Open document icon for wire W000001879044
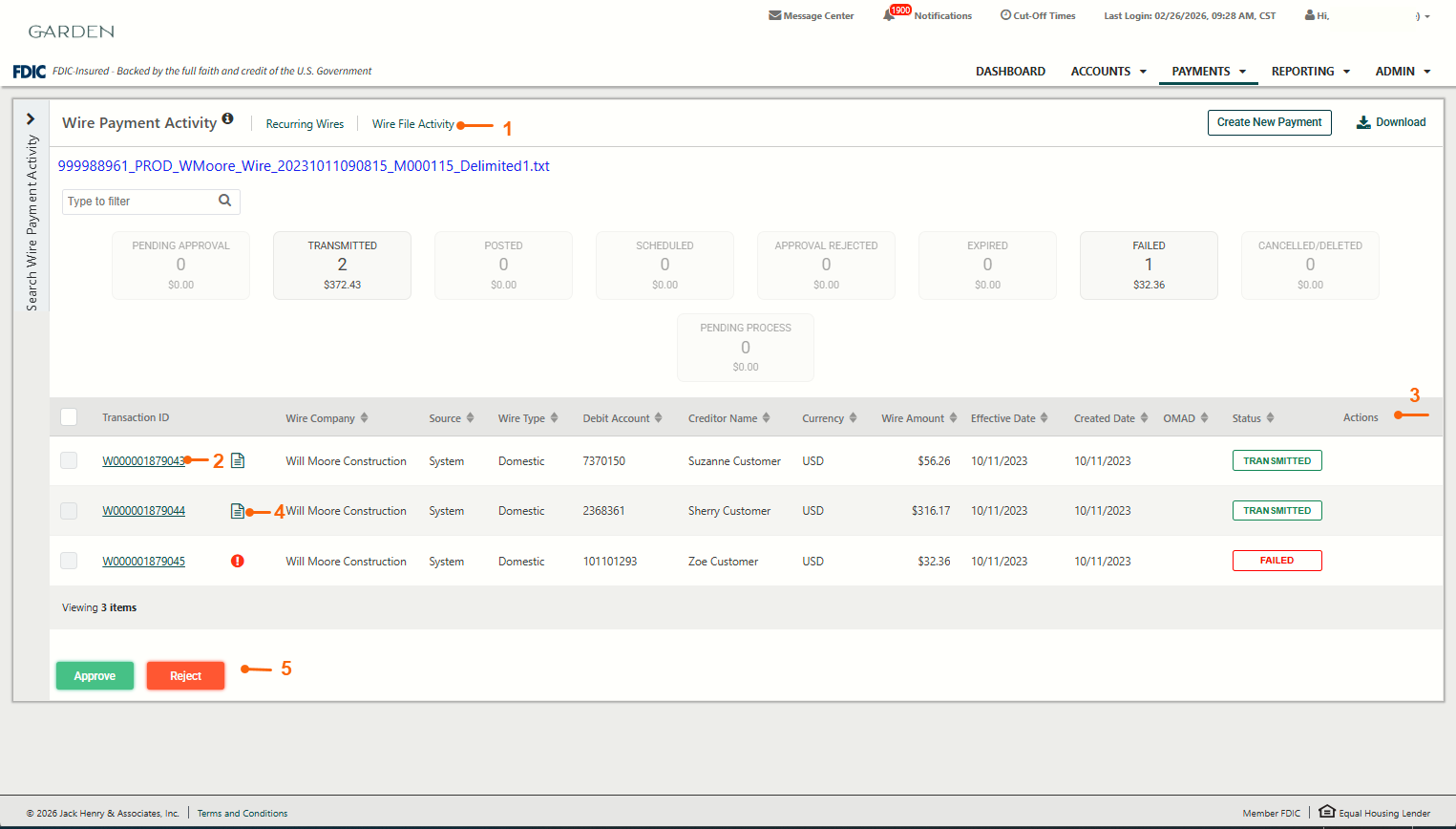 238,511
